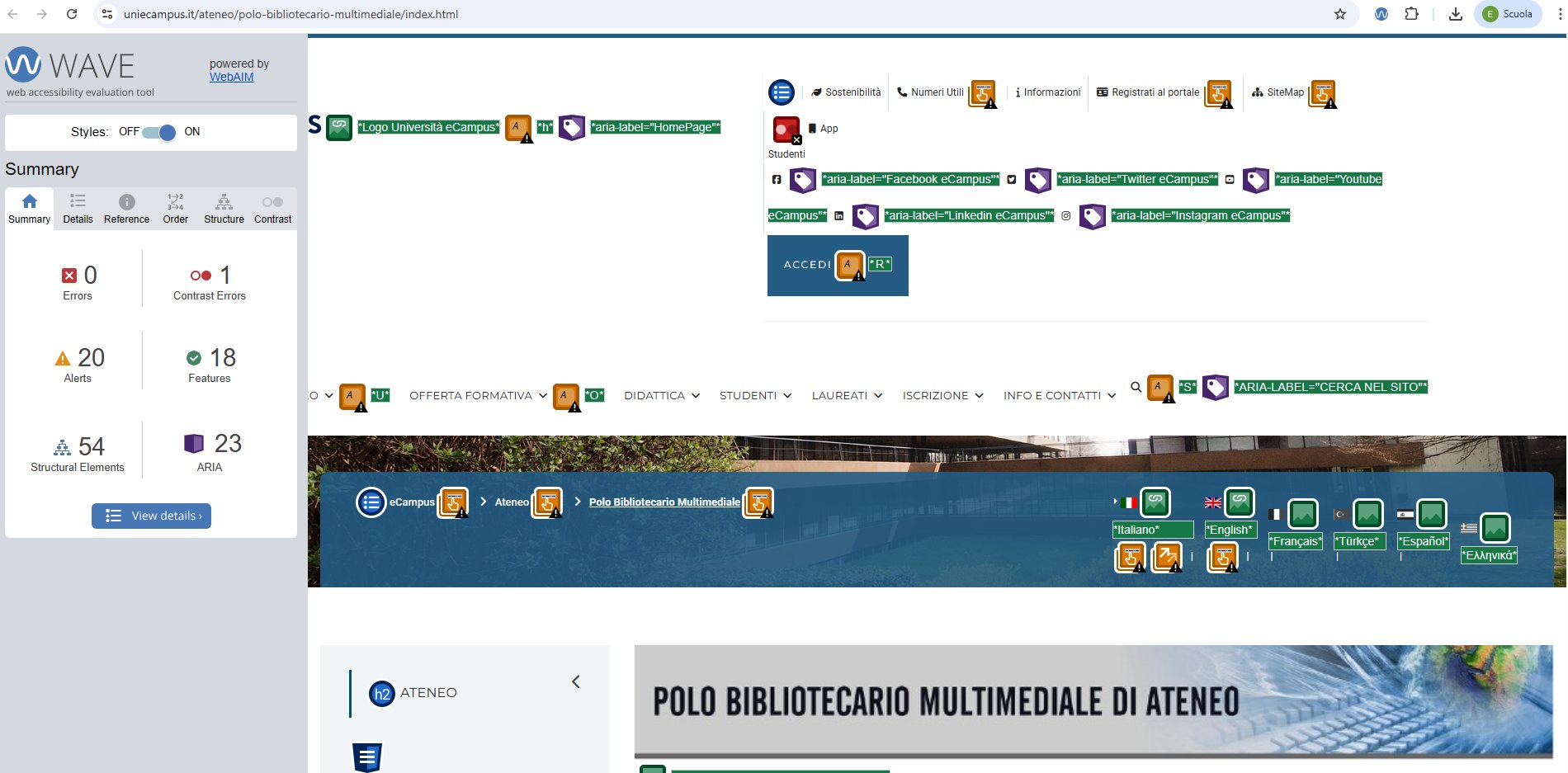Expand the OFFERTA FORMATIVA menu

click(x=478, y=396)
